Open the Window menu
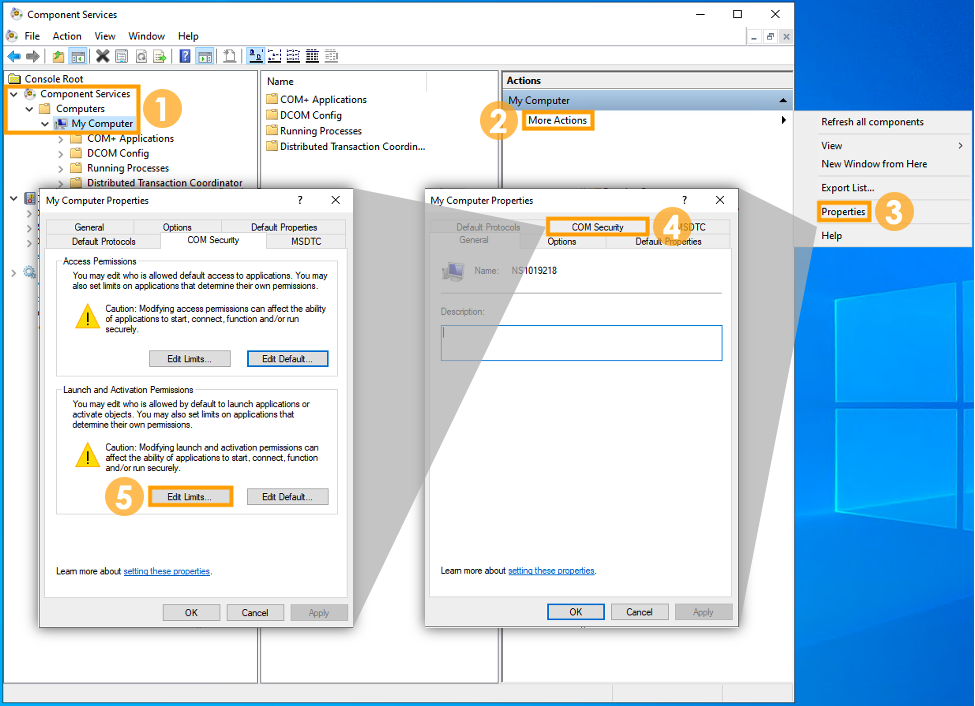The width and height of the screenshot is (975, 706). (x=146, y=36)
